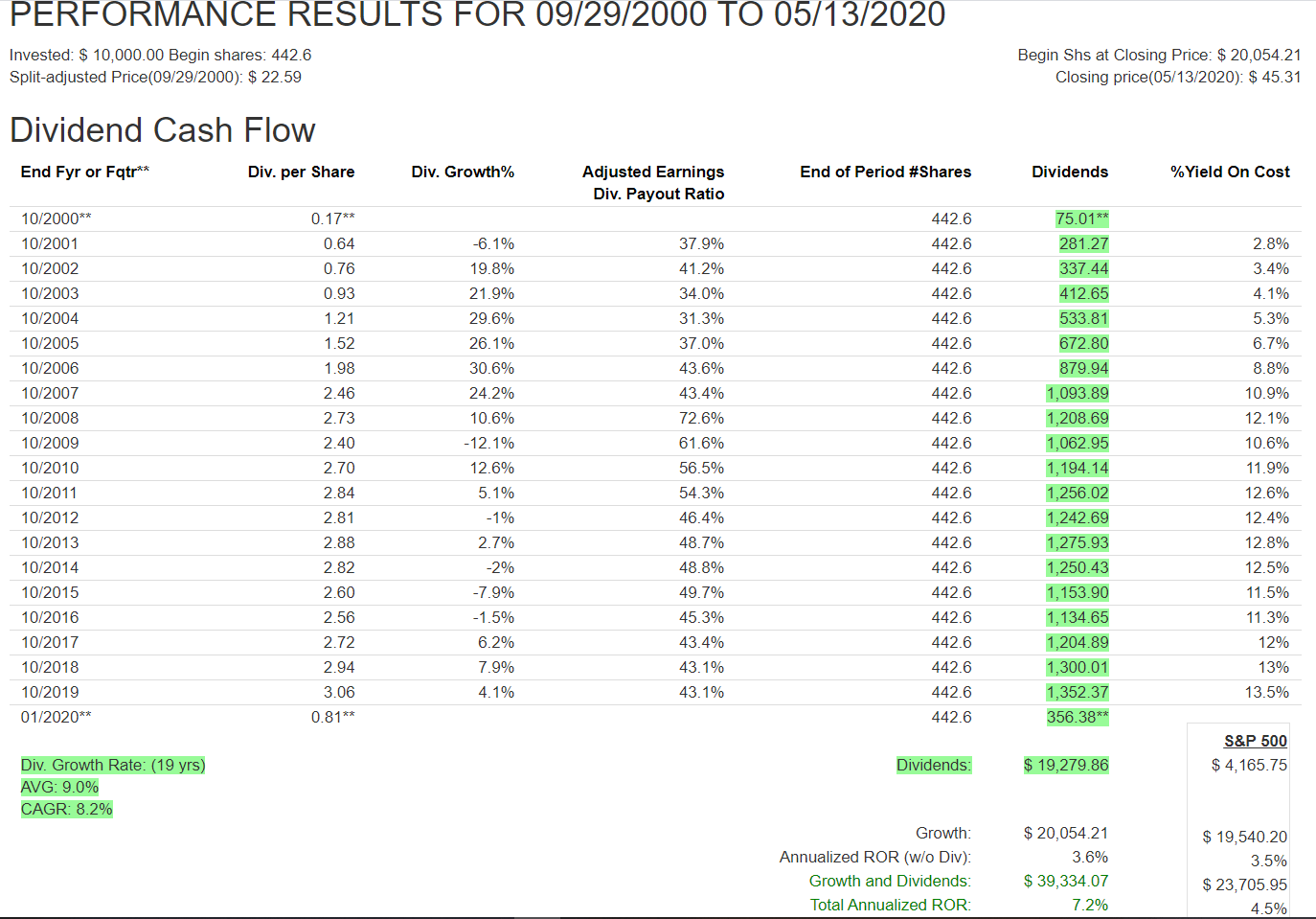Click the 12.6% yield on cost cell

coord(1267,493)
